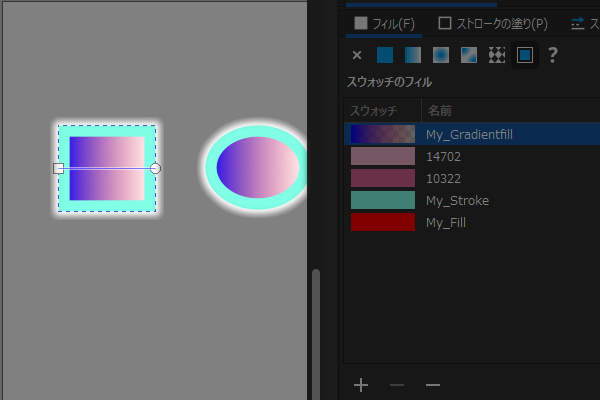Click the rightmost minus button below swatches
Screen dimensions: 600x400
pyautogui.click(x=433, y=385)
